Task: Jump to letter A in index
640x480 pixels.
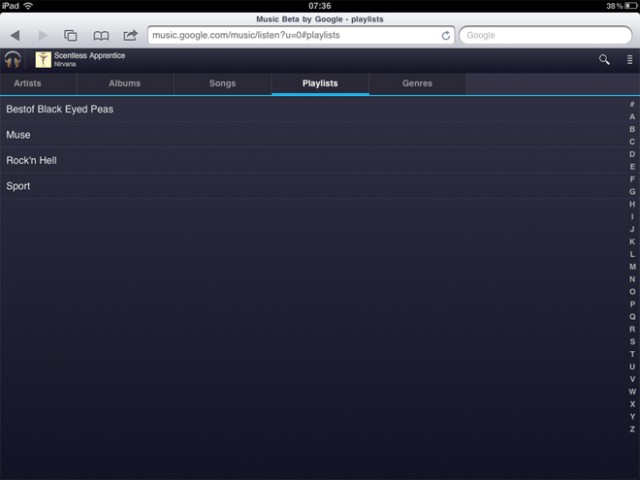Action: tap(632, 117)
